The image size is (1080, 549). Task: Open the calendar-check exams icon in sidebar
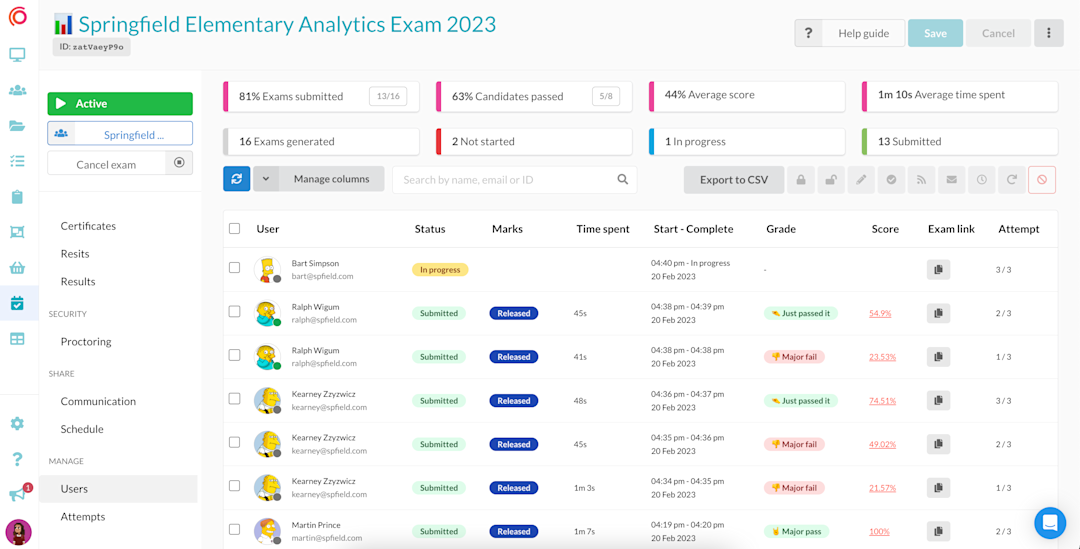[17, 303]
